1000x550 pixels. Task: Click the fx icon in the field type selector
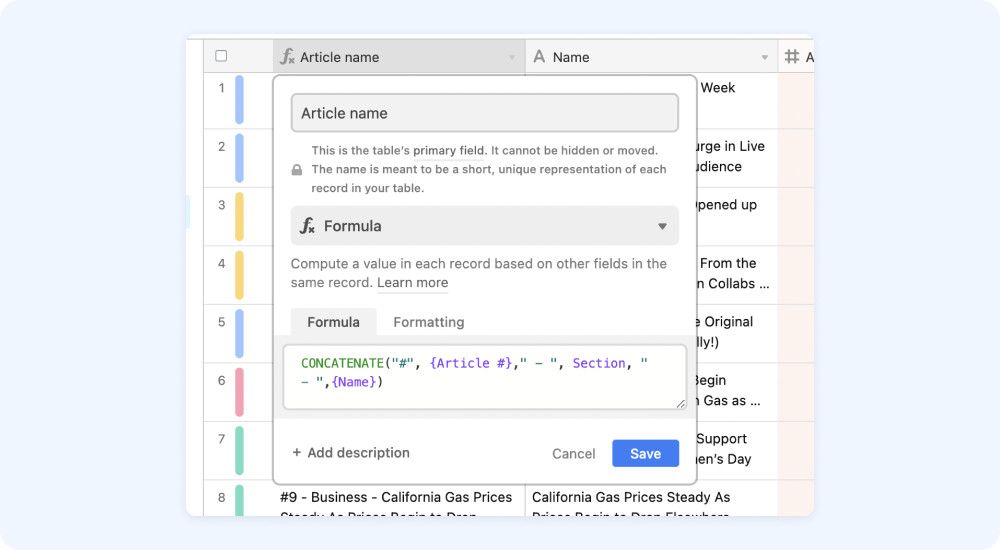[308, 226]
